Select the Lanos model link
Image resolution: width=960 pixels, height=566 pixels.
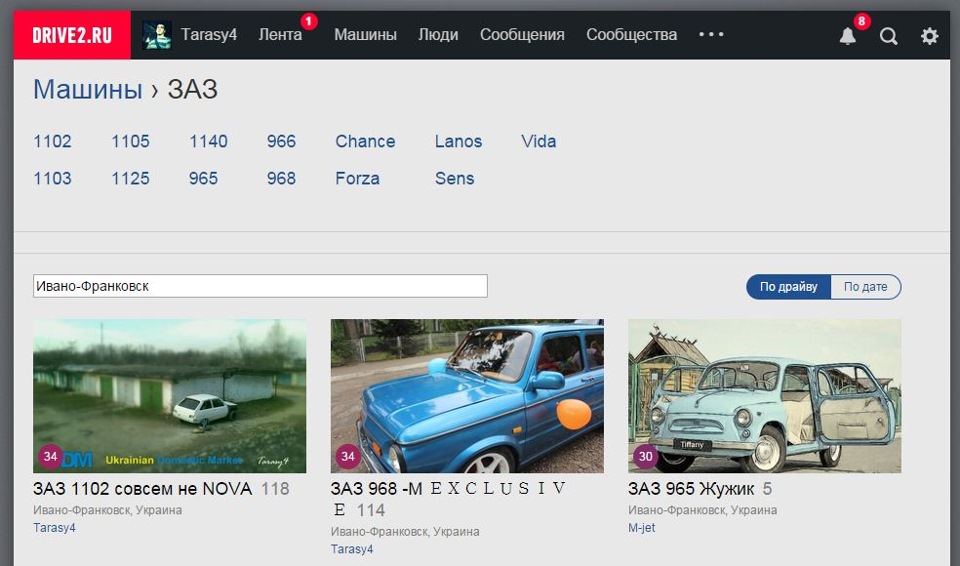click(x=459, y=142)
